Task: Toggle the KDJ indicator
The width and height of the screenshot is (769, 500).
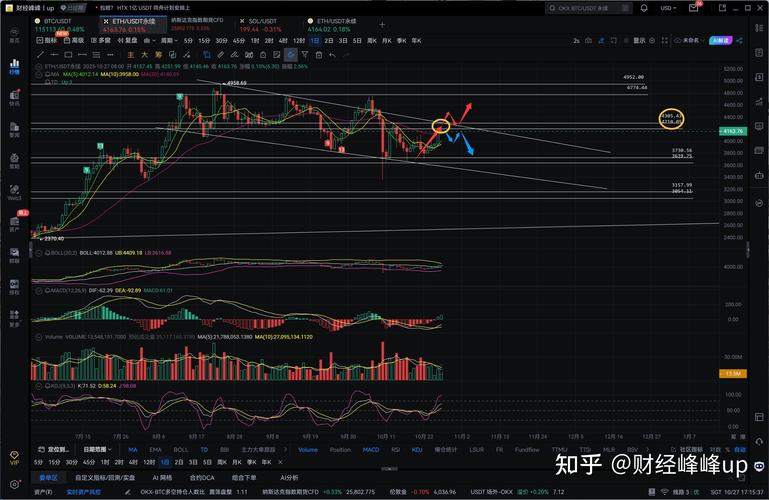Action: pos(419,450)
